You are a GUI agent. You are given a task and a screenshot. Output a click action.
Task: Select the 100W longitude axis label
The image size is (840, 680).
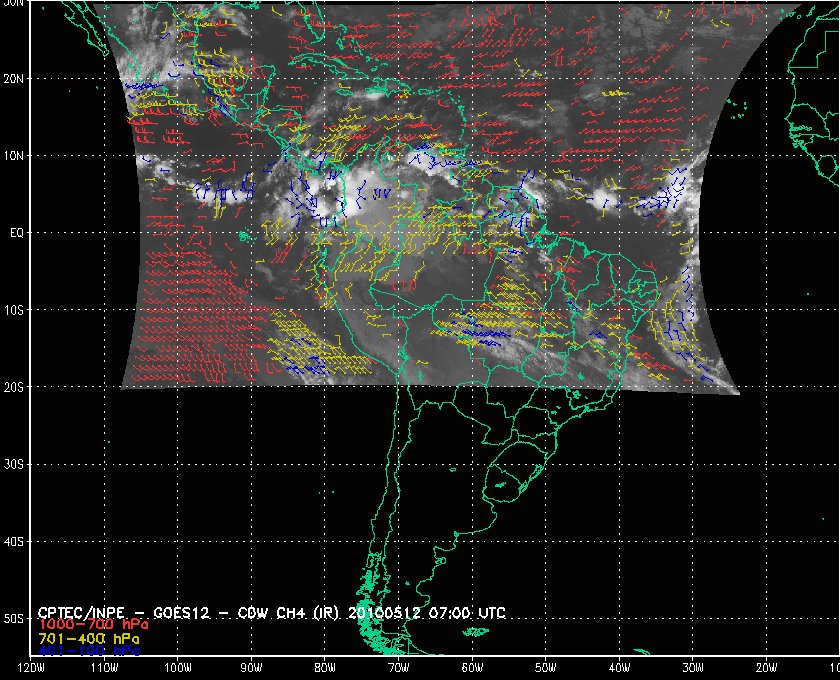tap(177, 668)
